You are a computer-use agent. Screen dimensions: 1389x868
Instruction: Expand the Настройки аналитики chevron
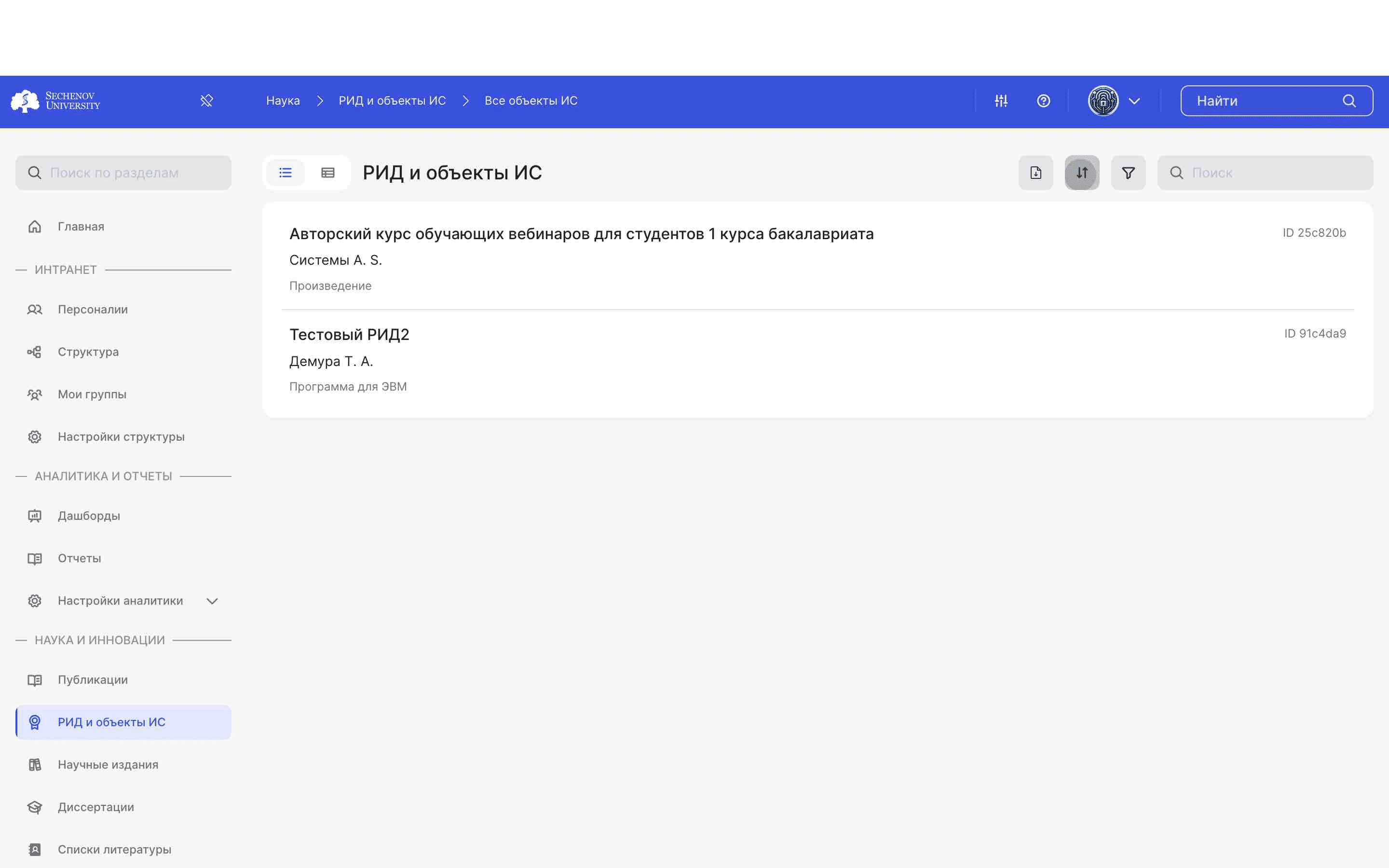(x=212, y=601)
